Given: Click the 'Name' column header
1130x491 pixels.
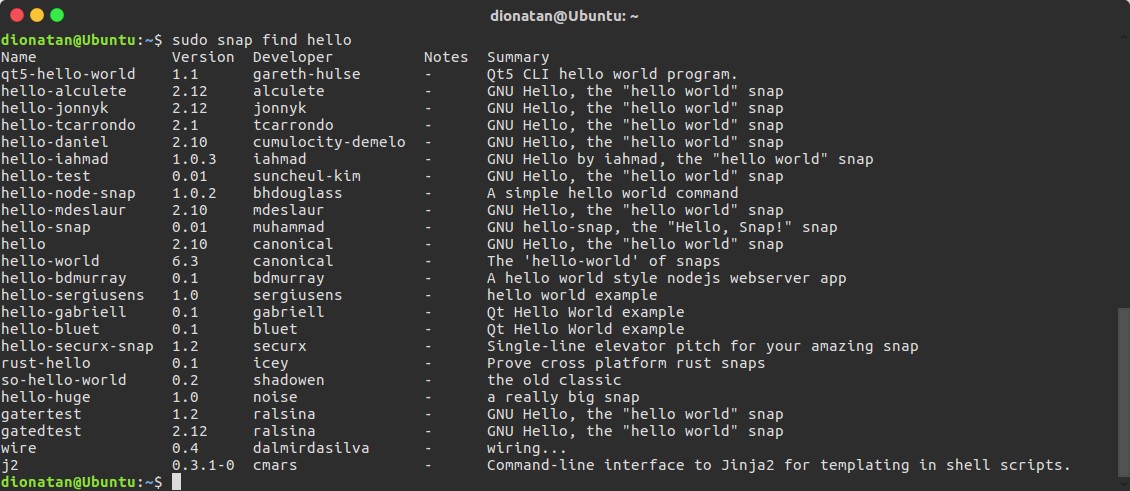Looking at the screenshot, I should point(18,57).
